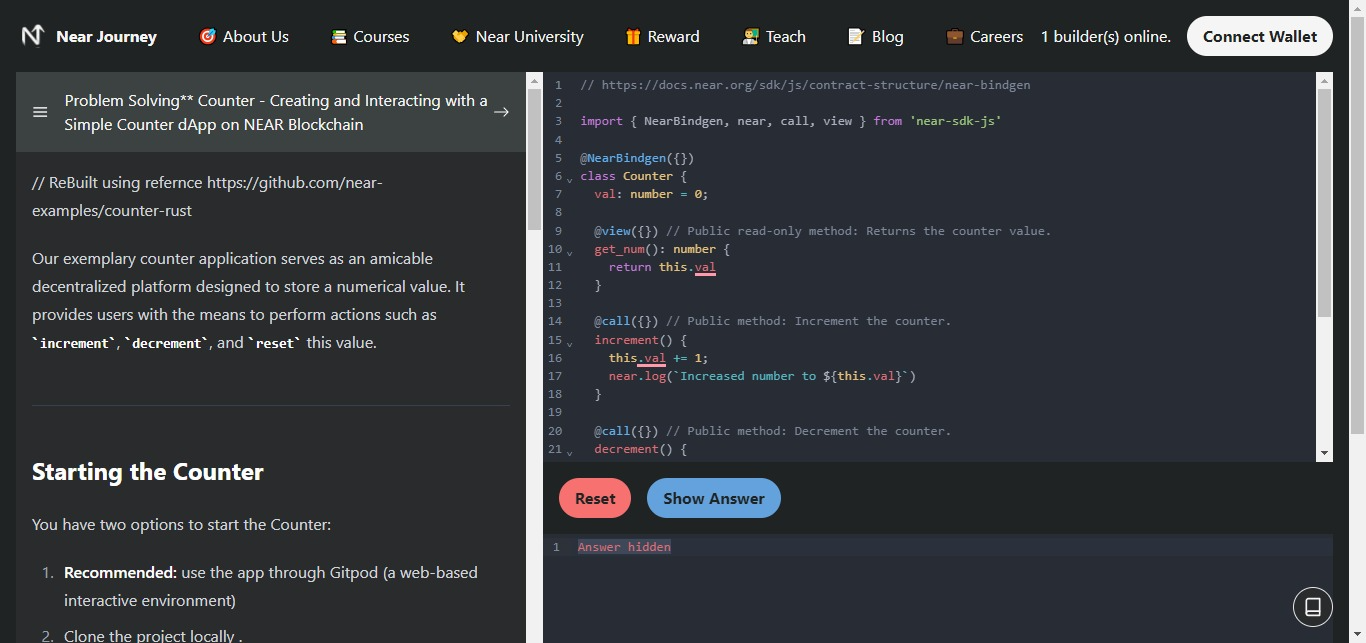Click the near.log Increased number line
Viewport: 1366px width, 643px height.
click(x=762, y=376)
